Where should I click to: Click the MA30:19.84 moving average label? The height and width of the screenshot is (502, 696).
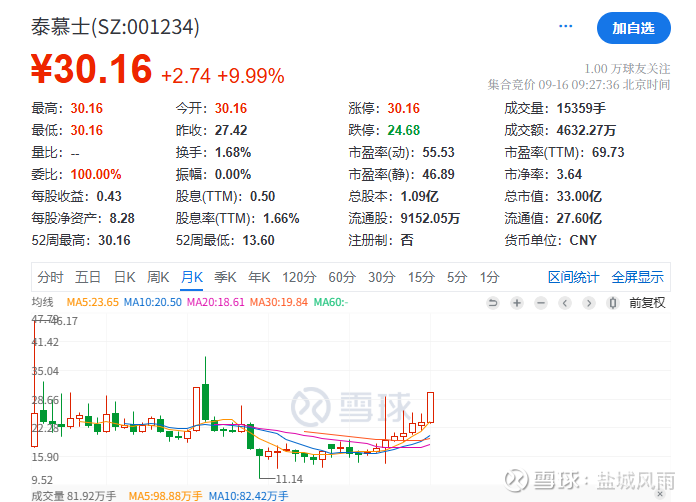pos(278,302)
